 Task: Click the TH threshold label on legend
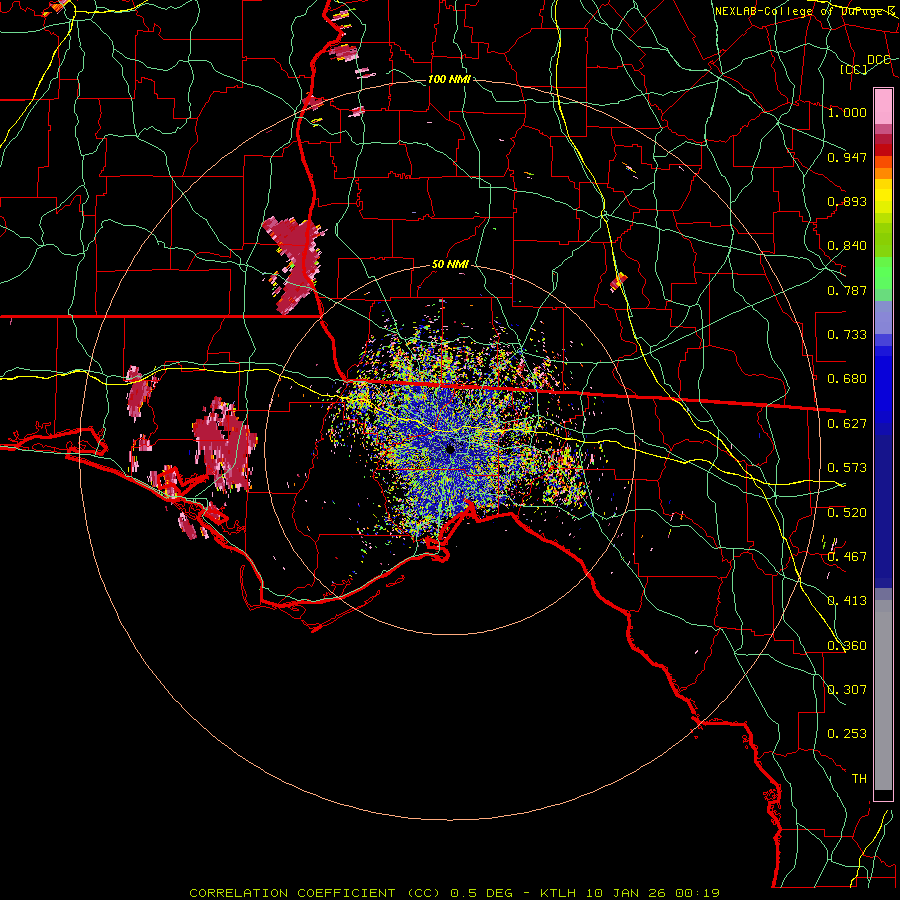coord(859,779)
